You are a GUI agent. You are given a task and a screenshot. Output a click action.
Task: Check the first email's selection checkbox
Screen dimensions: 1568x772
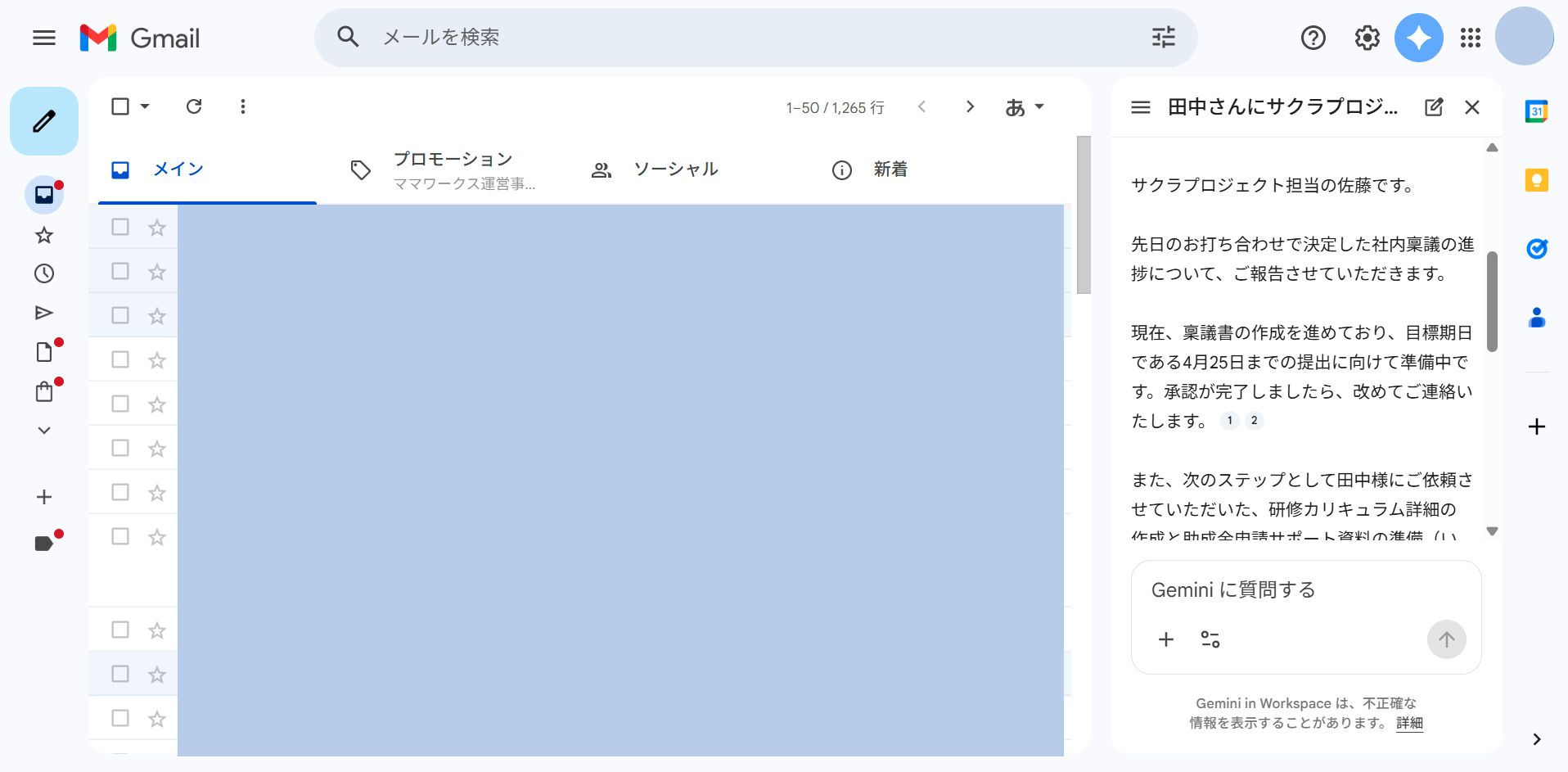tap(120, 228)
